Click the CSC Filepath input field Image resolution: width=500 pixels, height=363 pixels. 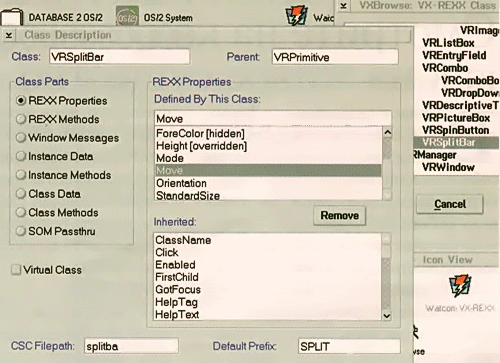point(131,346)
